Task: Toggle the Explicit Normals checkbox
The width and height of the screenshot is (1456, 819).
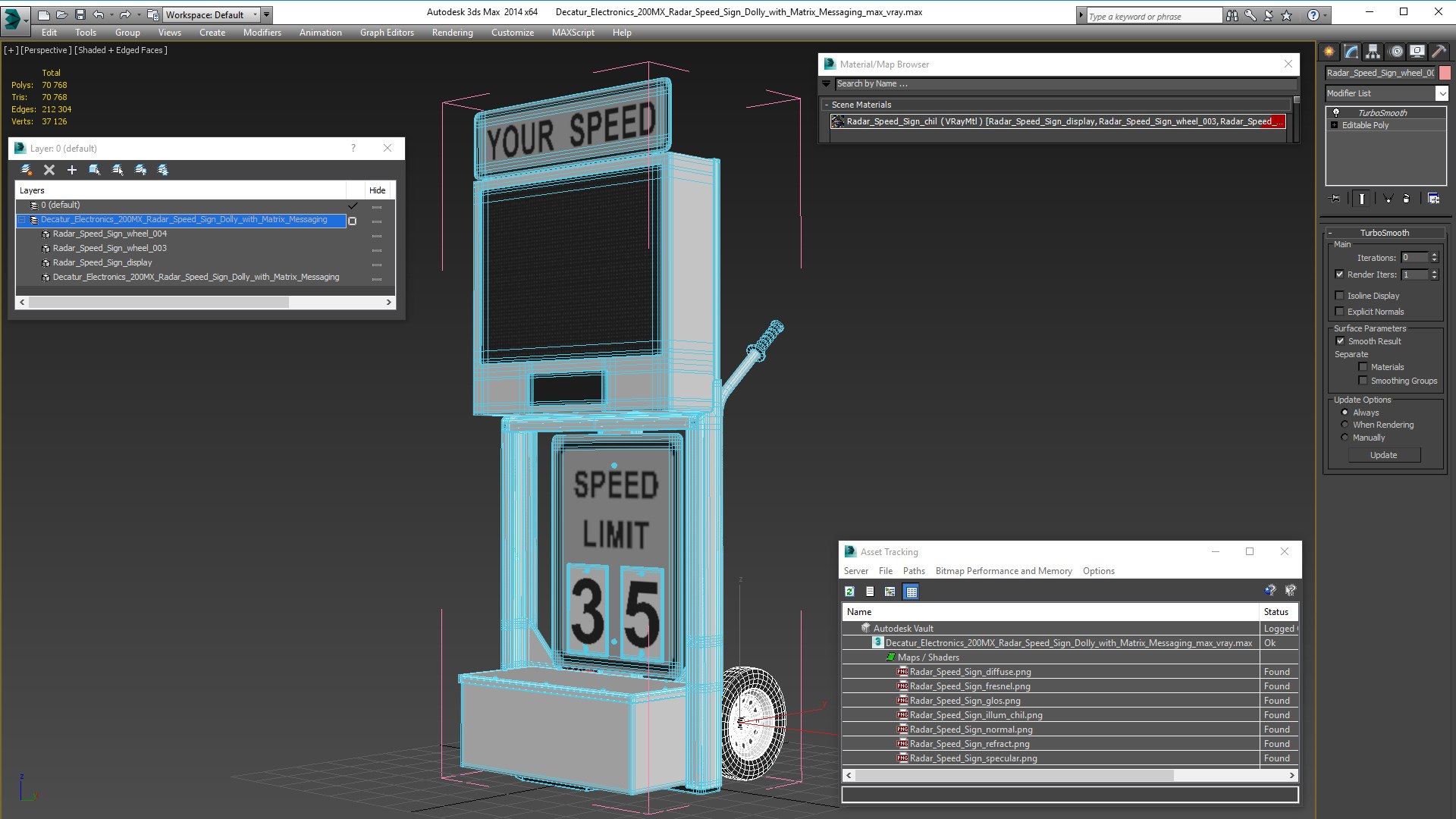Action: pyautogui.click(x=1339, y=312)
